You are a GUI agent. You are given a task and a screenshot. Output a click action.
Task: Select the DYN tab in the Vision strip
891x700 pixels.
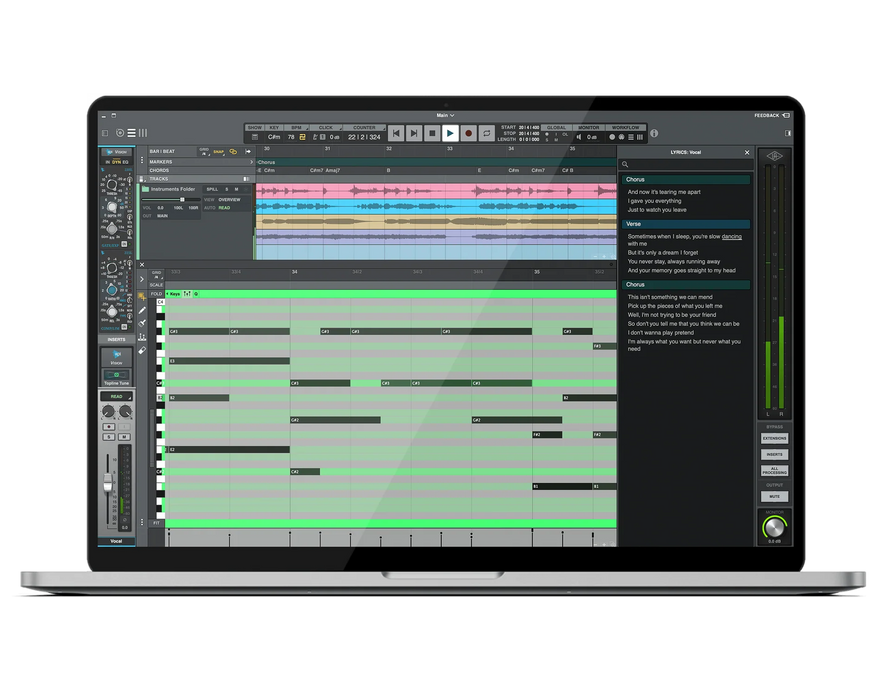point(116,162)
